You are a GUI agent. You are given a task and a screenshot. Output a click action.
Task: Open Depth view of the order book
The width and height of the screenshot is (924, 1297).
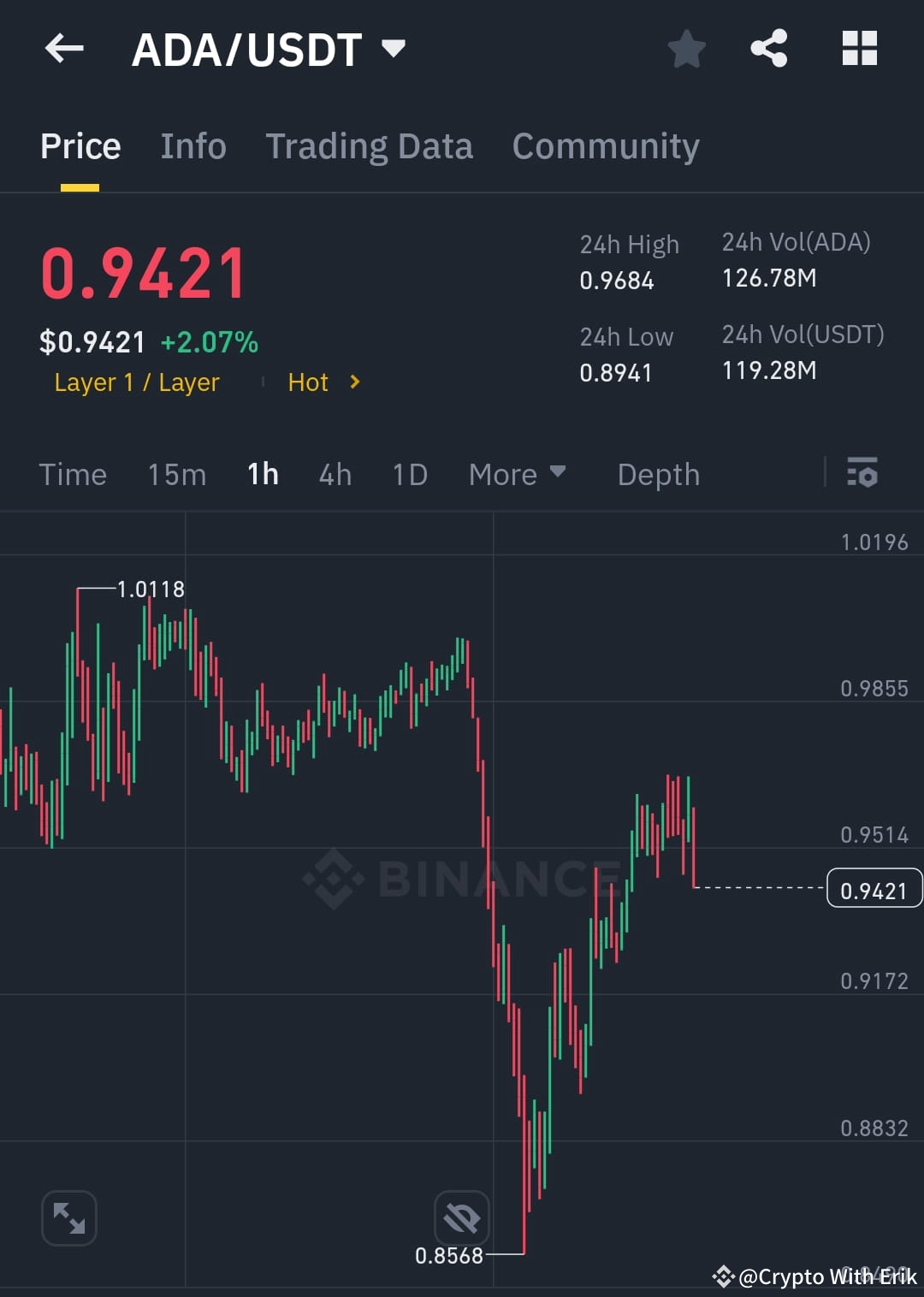(x=658, y=474)
